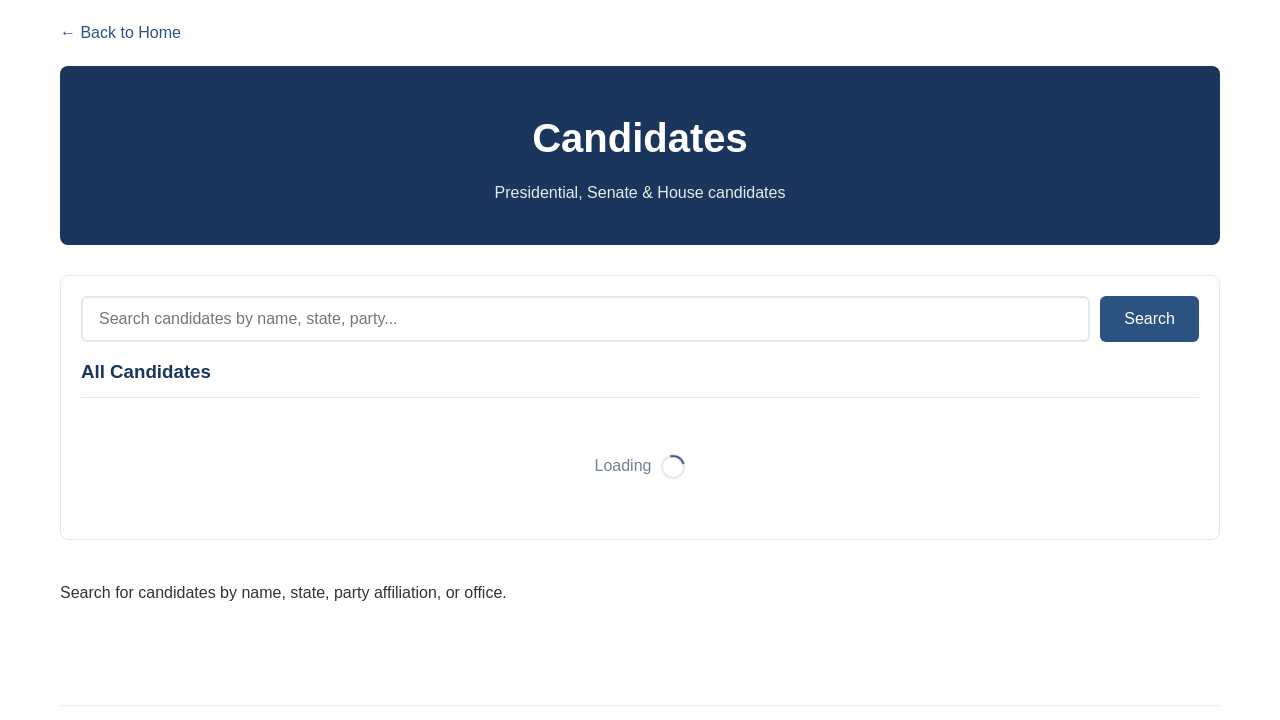Click the Candidates page title
Screen dimensions: 1280x720
[x=640, y=138]
